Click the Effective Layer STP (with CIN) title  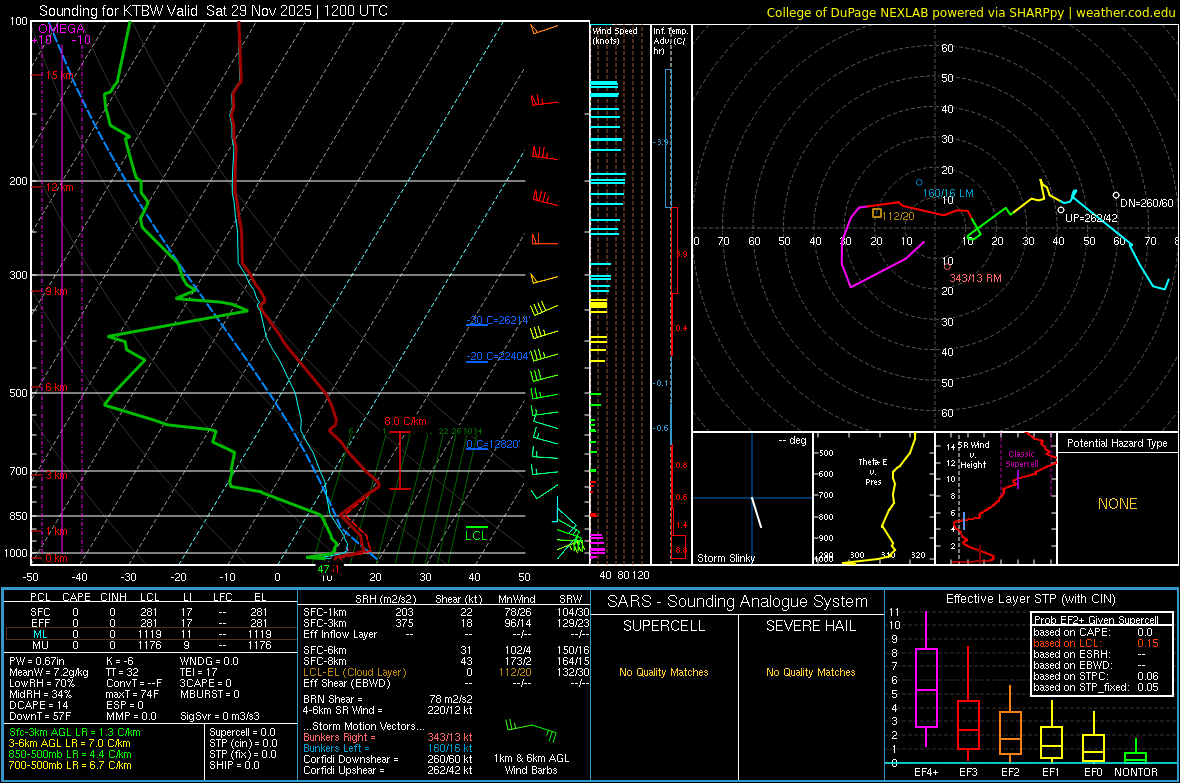pyautogui.click(x=1030, y=599)
